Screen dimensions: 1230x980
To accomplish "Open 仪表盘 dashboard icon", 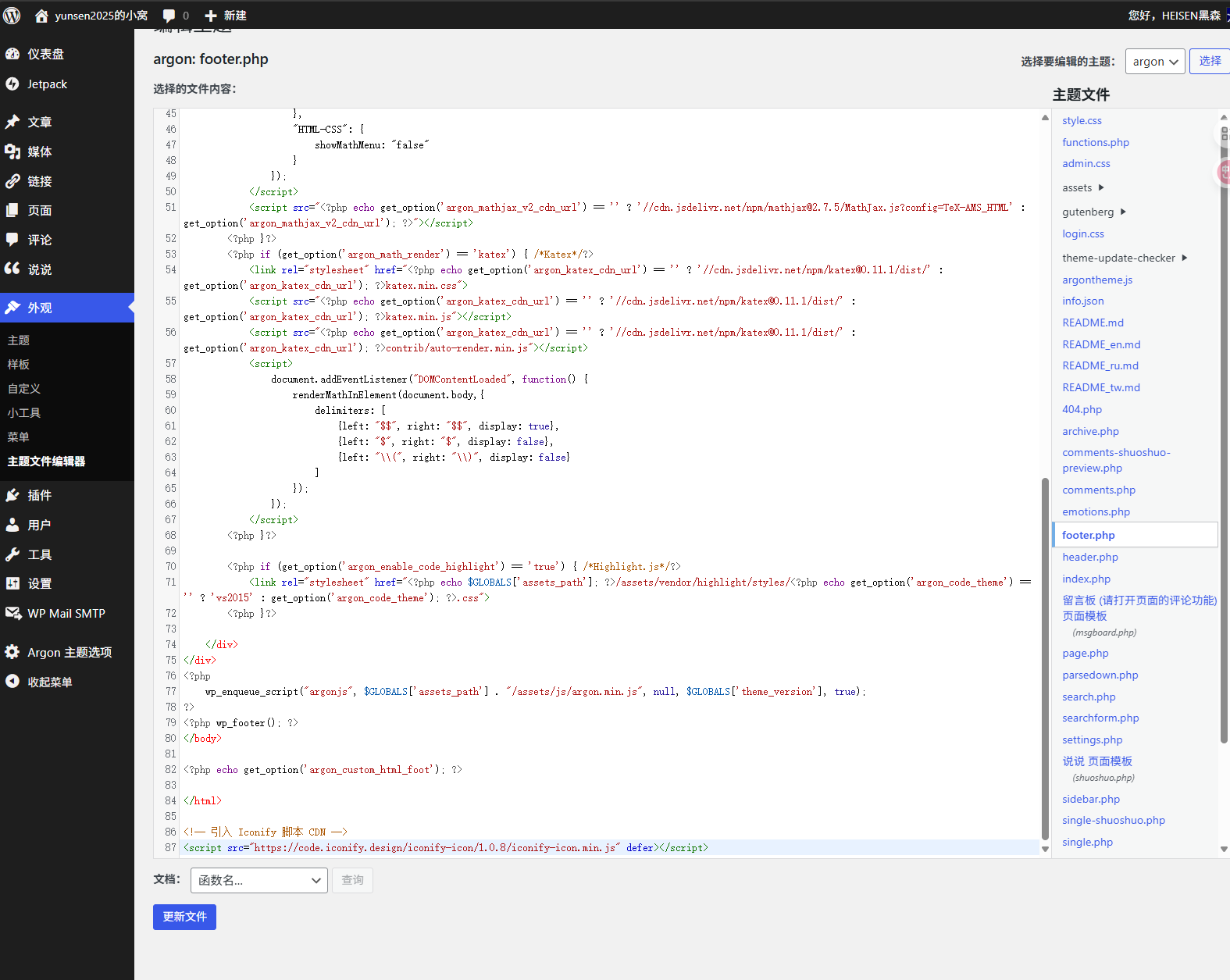I will pyautogui.click(x=12, y=54).
